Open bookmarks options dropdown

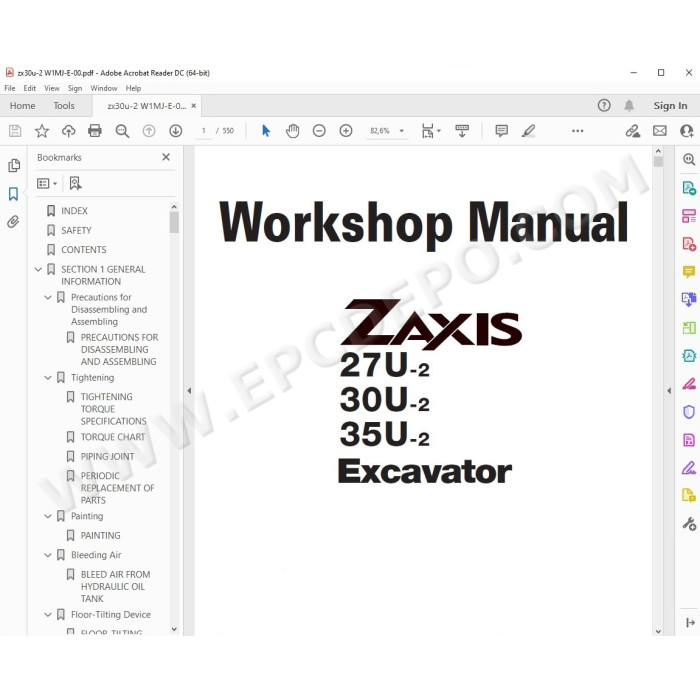tap(47, 183)
